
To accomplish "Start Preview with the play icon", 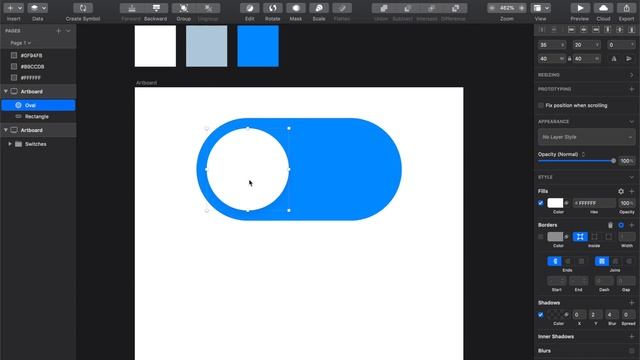I will [x=580, y=8].
